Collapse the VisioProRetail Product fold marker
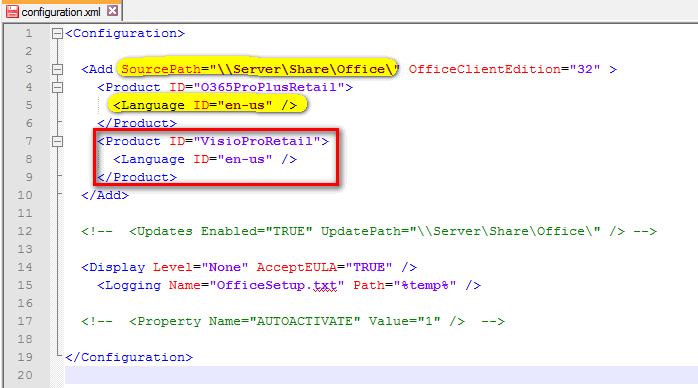Viewport: 698px width, 388px height. click(57, 141)
